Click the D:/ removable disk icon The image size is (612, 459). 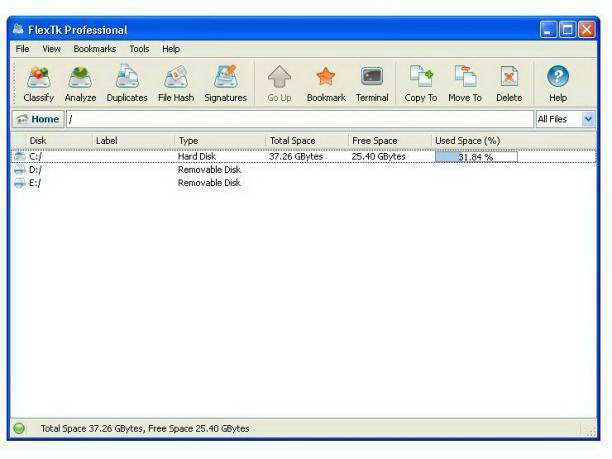[20, 169]
